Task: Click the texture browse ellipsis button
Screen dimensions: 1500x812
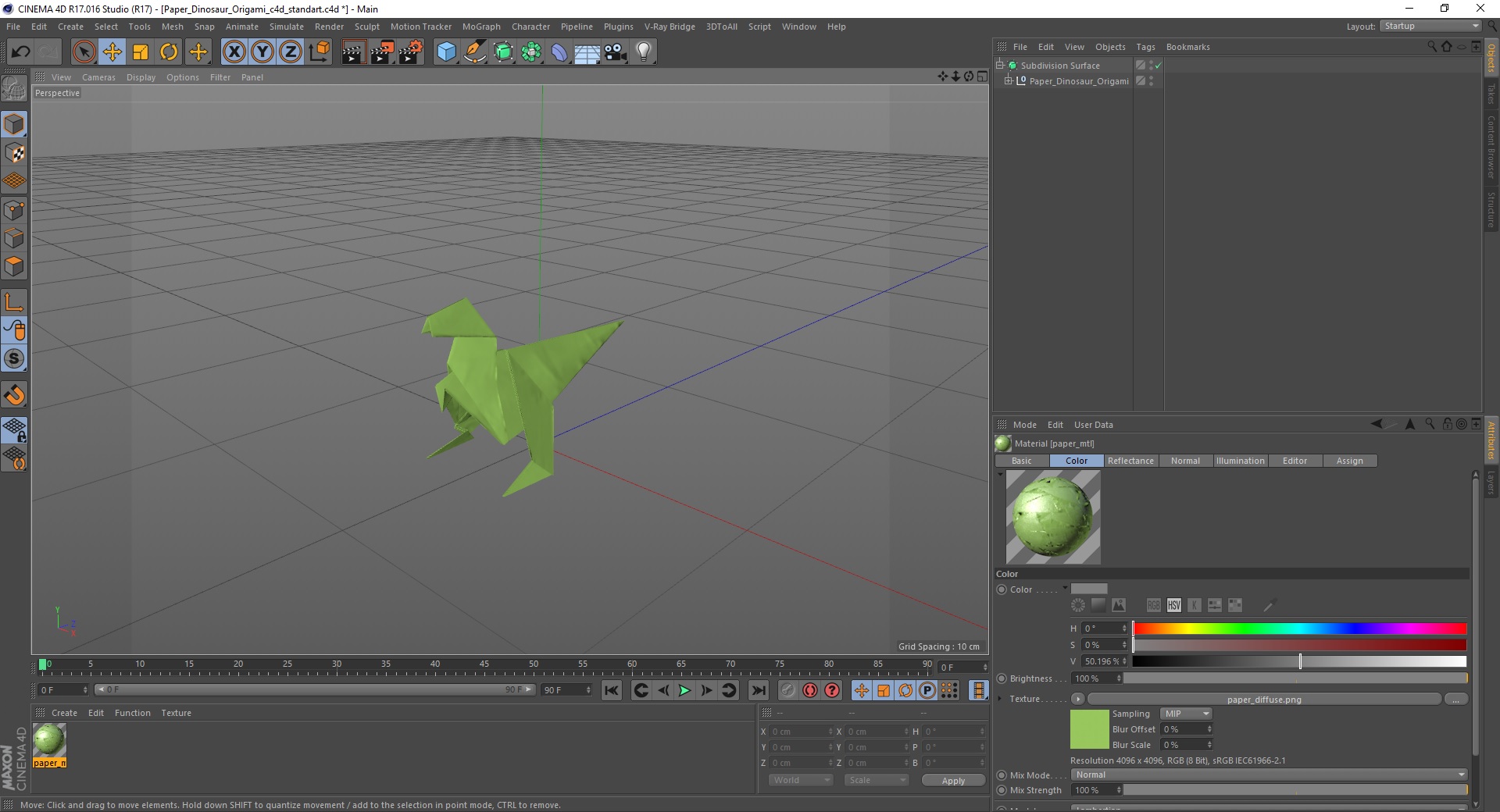Action: 1455,700
